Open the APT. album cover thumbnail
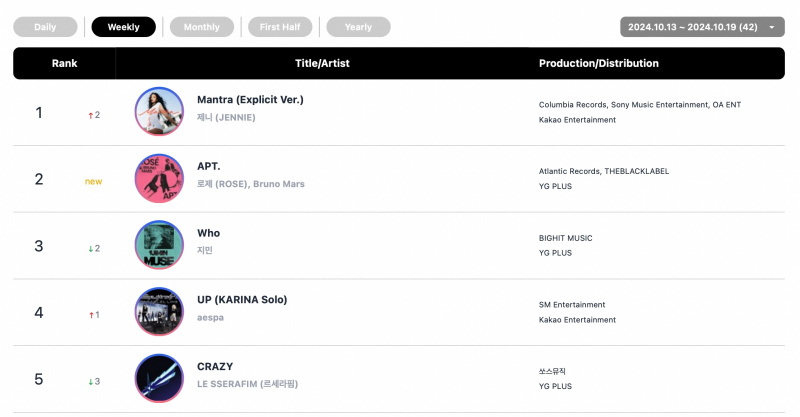 point(159,178)
